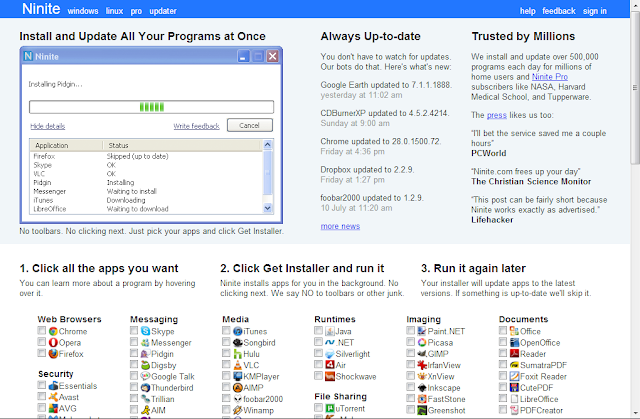
Task: Select the Songbird checkbox
Action: pos(226,341)
